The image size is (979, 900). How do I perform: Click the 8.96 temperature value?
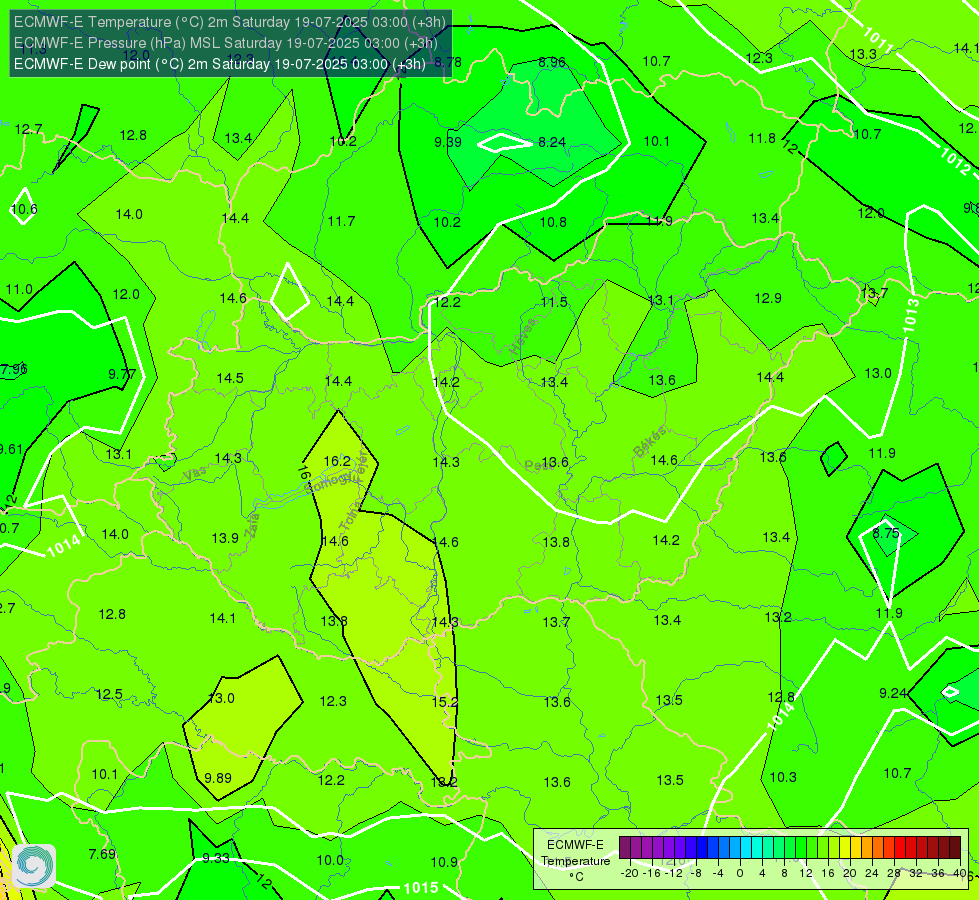click(x=552, y=62)
